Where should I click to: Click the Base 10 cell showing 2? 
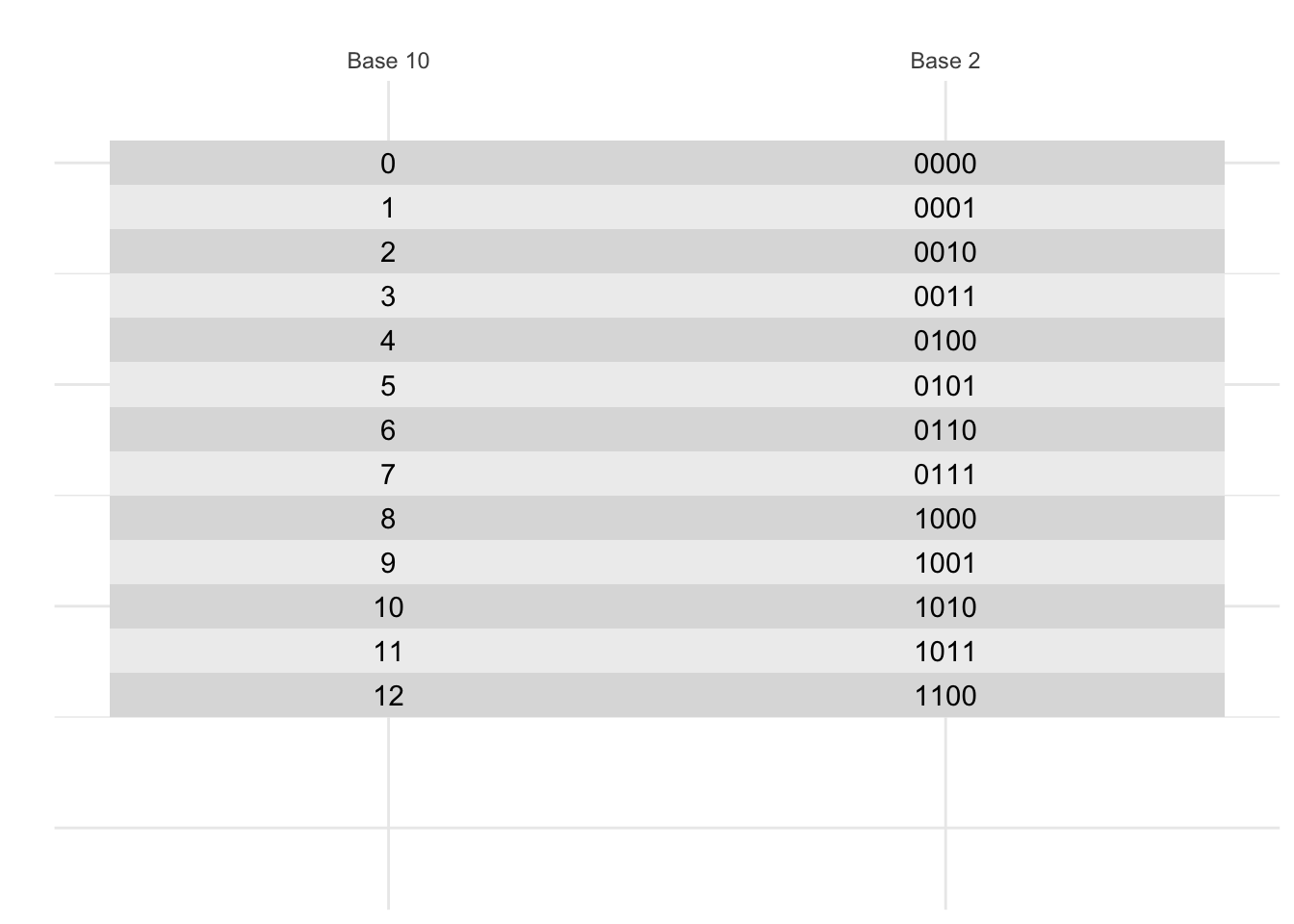388,252
